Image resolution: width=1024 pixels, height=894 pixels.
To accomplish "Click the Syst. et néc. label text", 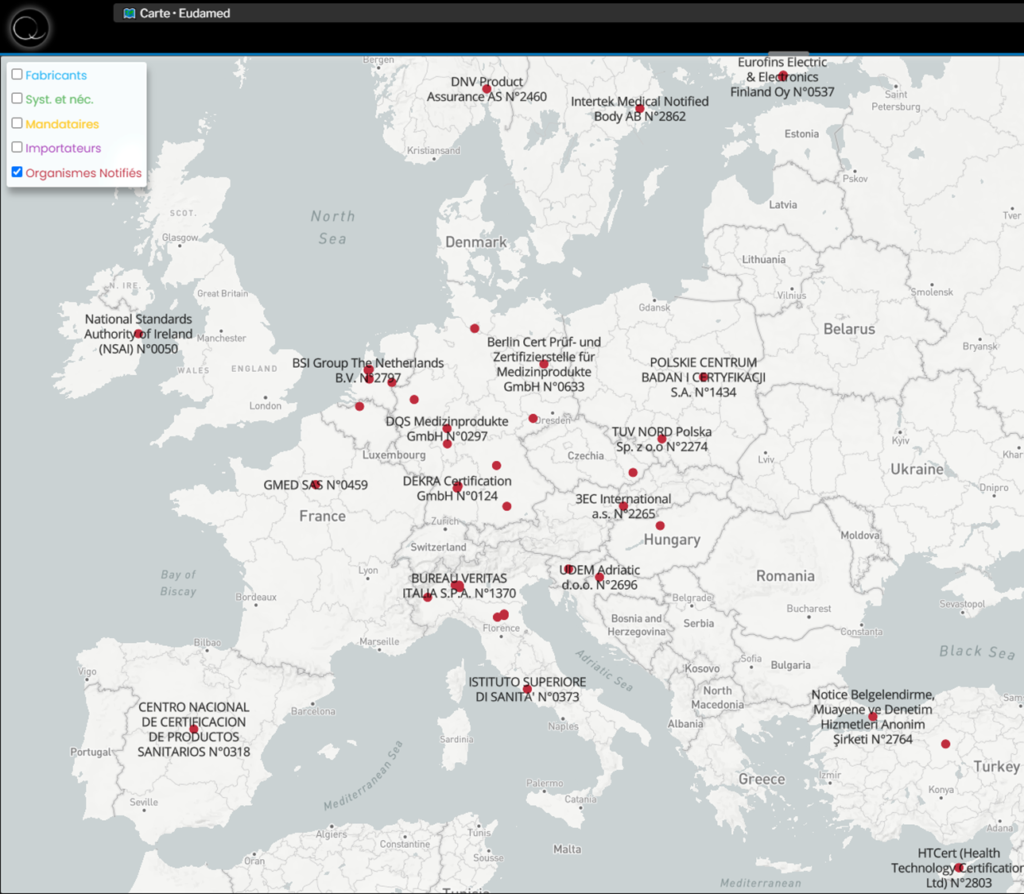I will tap(59, 99).
